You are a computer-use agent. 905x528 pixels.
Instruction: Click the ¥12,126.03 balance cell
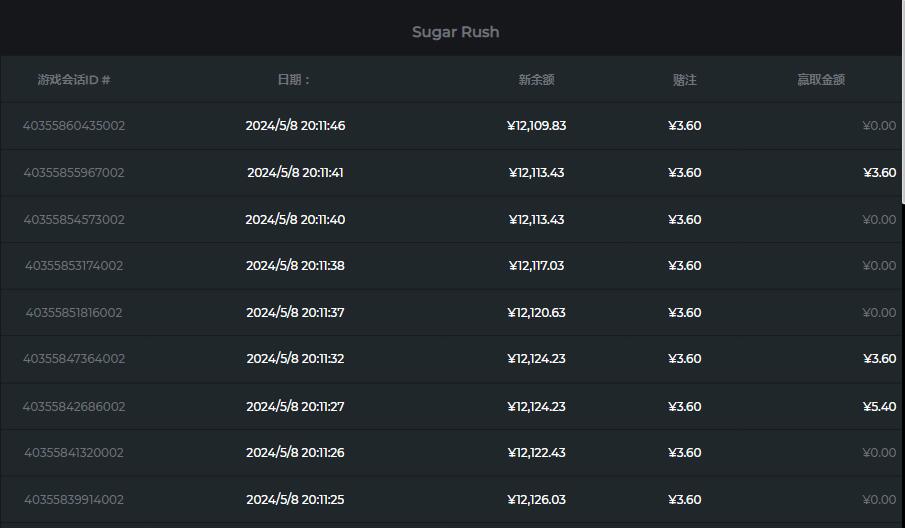click(536, 500)
